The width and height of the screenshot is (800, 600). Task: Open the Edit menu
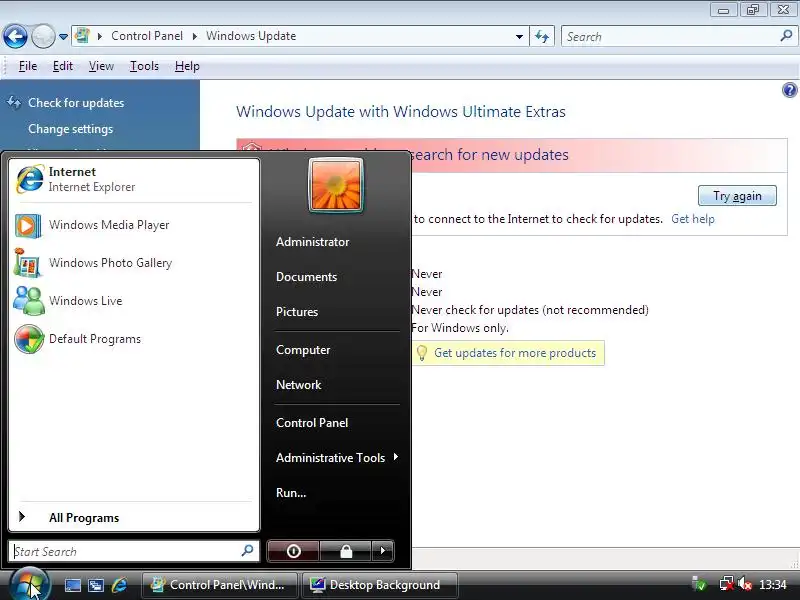click(63, 66)
